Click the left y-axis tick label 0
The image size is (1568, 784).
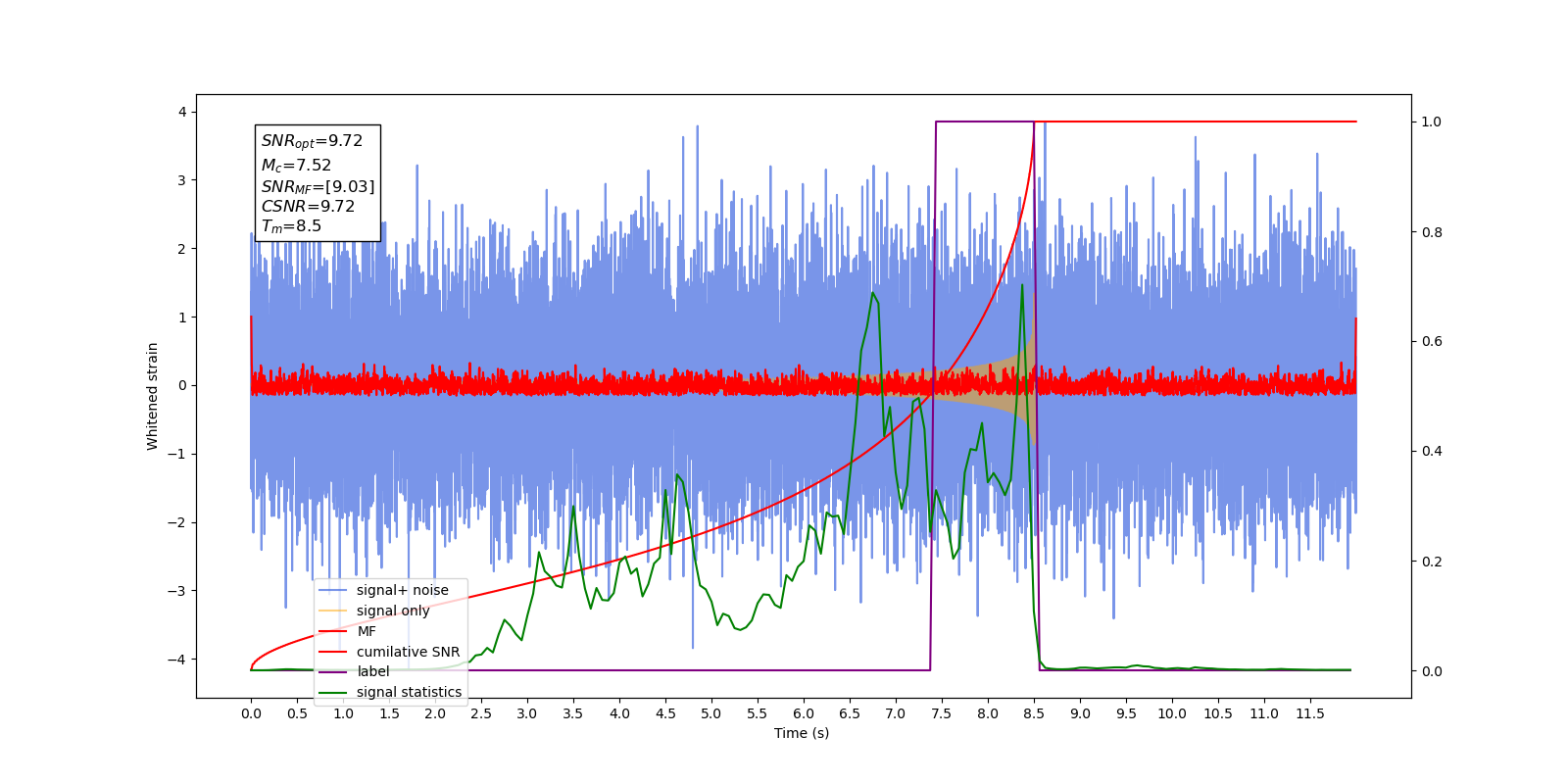[182, 385]
